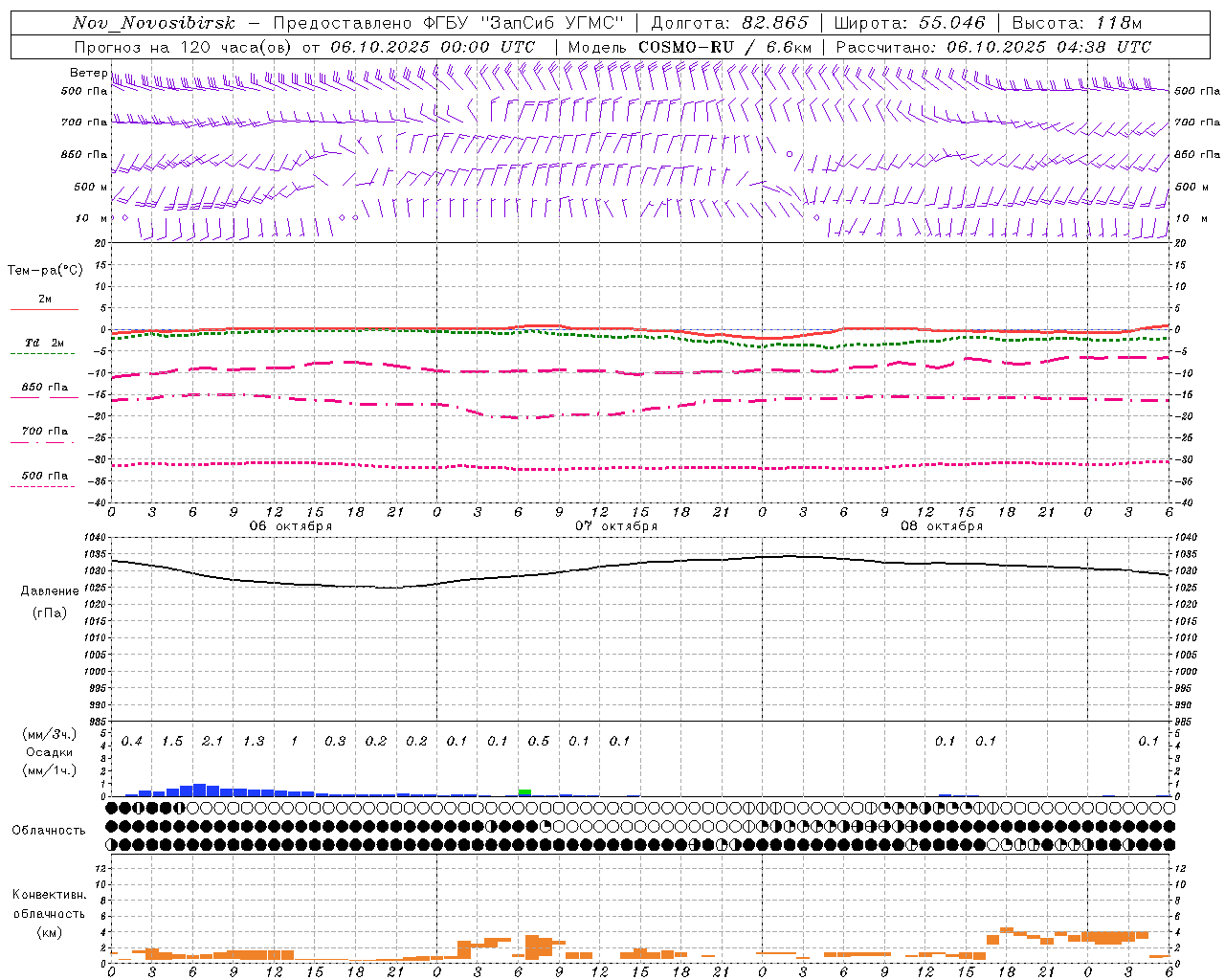Image resolution: width=1225 pixels, height=980 pixels.
Task: Click the precipitation value "2.1"
Action: pyautogui.click(x=212, y=741)
